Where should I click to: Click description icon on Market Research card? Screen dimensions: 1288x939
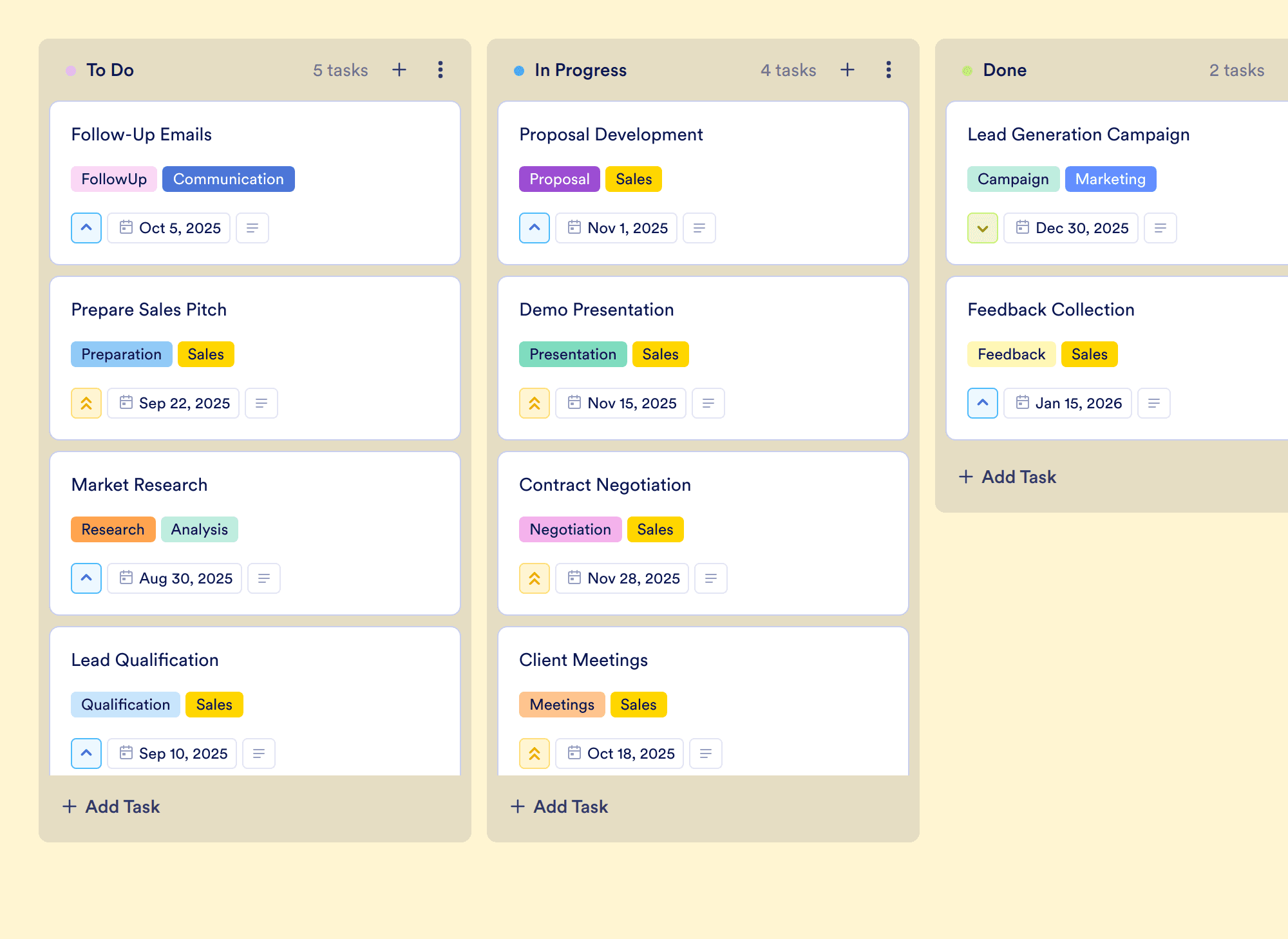[264, 578]
